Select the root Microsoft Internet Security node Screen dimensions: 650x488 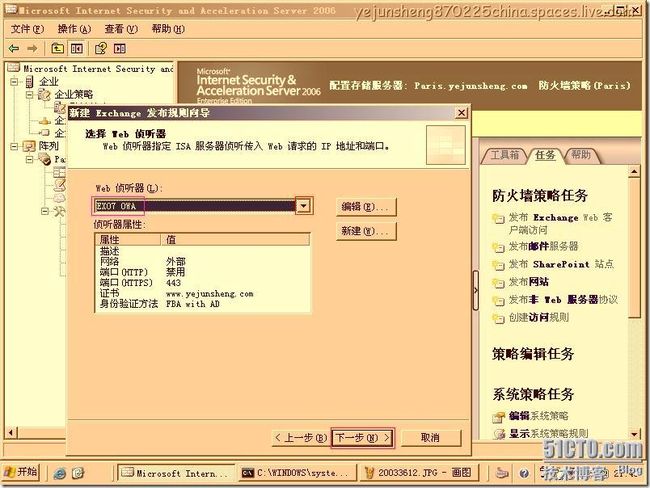point(98,69)
